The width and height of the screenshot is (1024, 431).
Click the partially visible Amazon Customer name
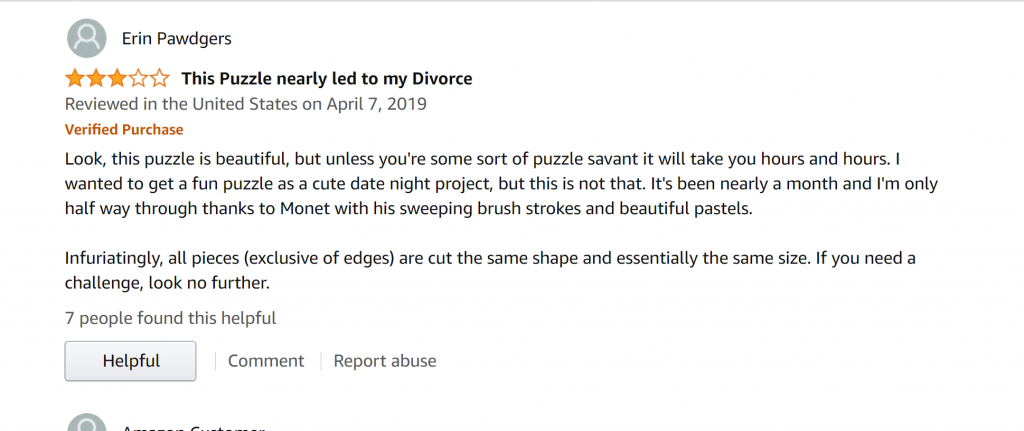pos(192,427)
